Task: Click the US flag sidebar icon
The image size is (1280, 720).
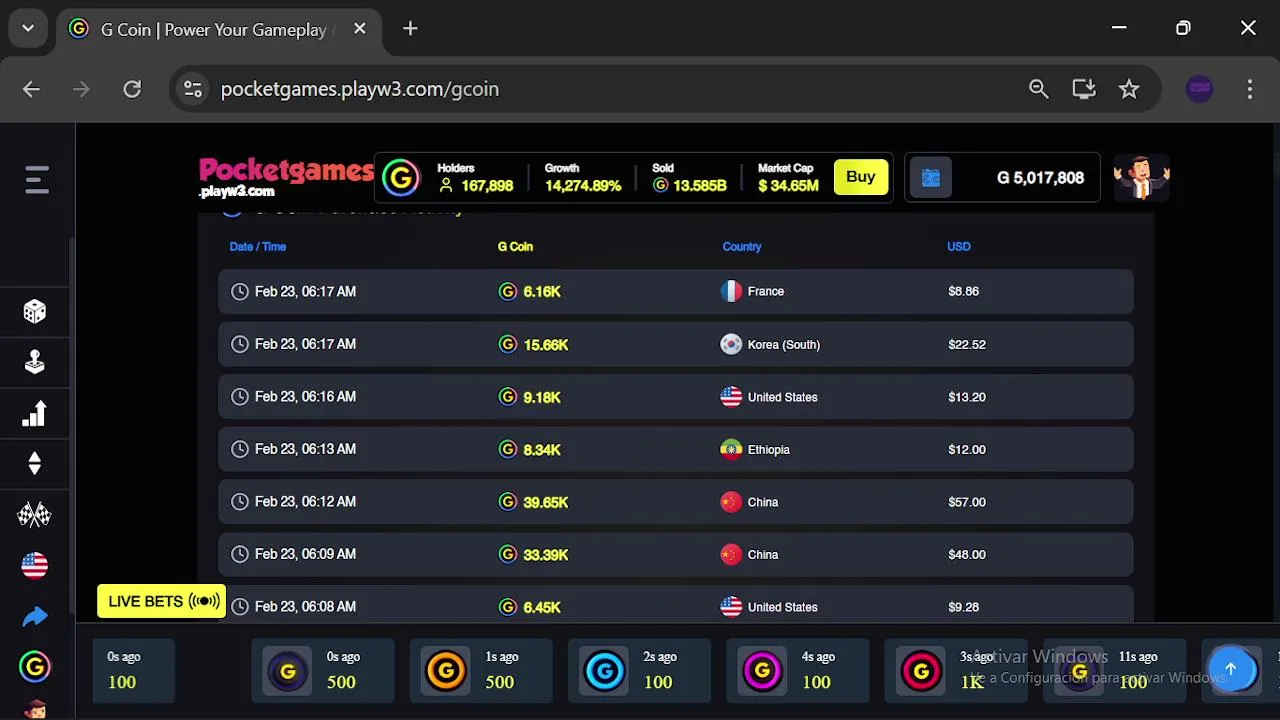Action: (x=35, y=566)
